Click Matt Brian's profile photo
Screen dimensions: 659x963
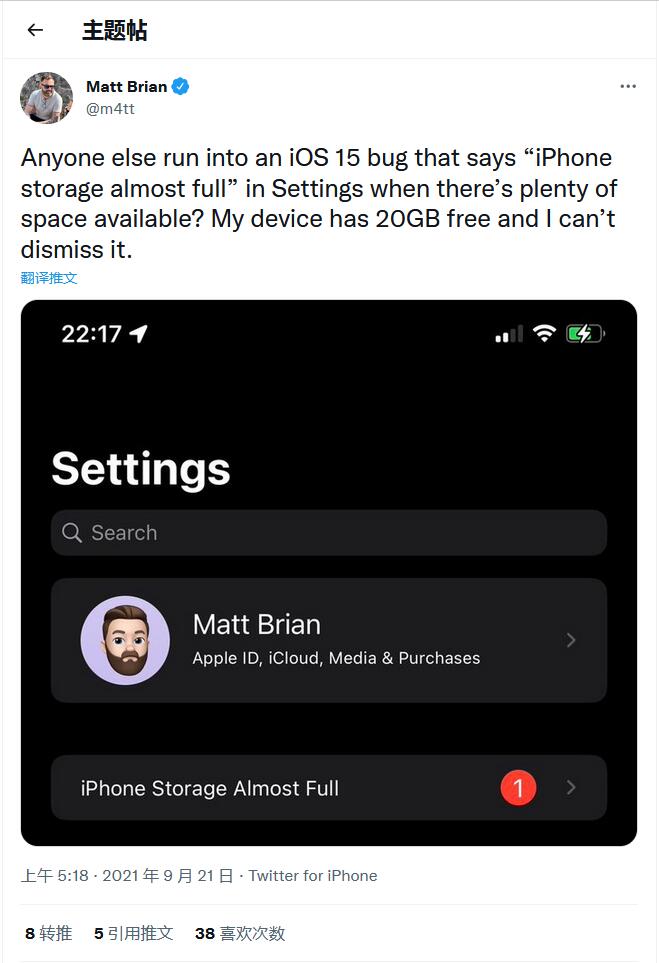coord(47,98)
